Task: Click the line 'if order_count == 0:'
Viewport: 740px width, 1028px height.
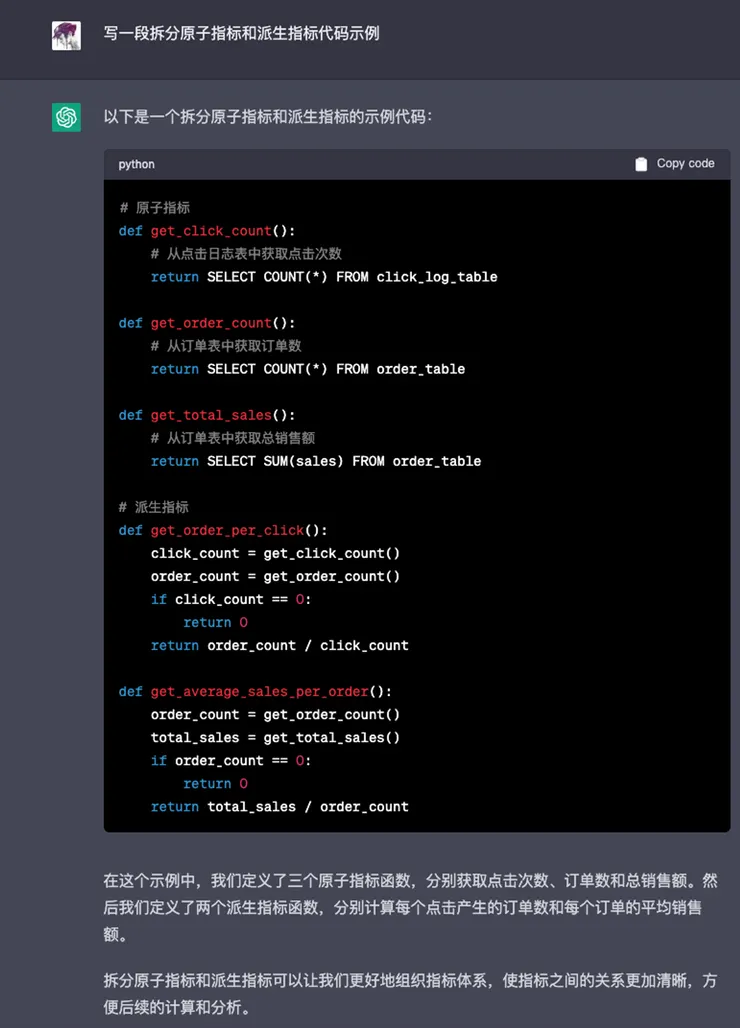Action: click(231, 761)
